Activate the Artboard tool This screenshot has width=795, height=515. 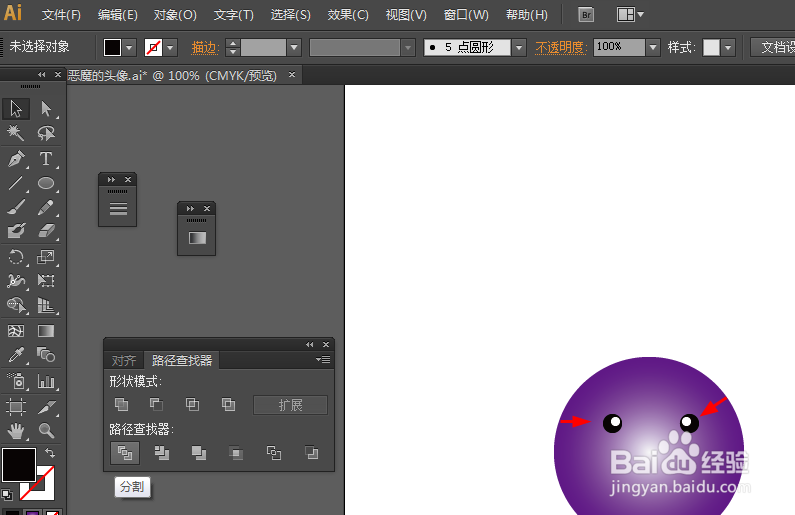tap(16, 407)
